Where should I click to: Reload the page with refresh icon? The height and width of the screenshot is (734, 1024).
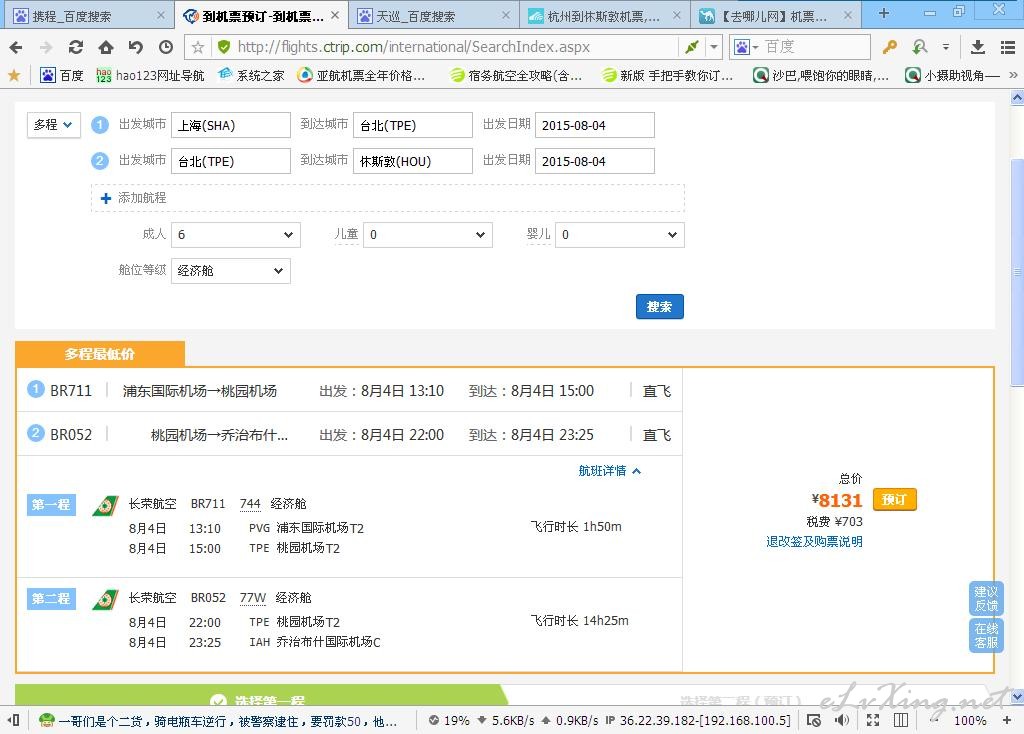point(76,47)
